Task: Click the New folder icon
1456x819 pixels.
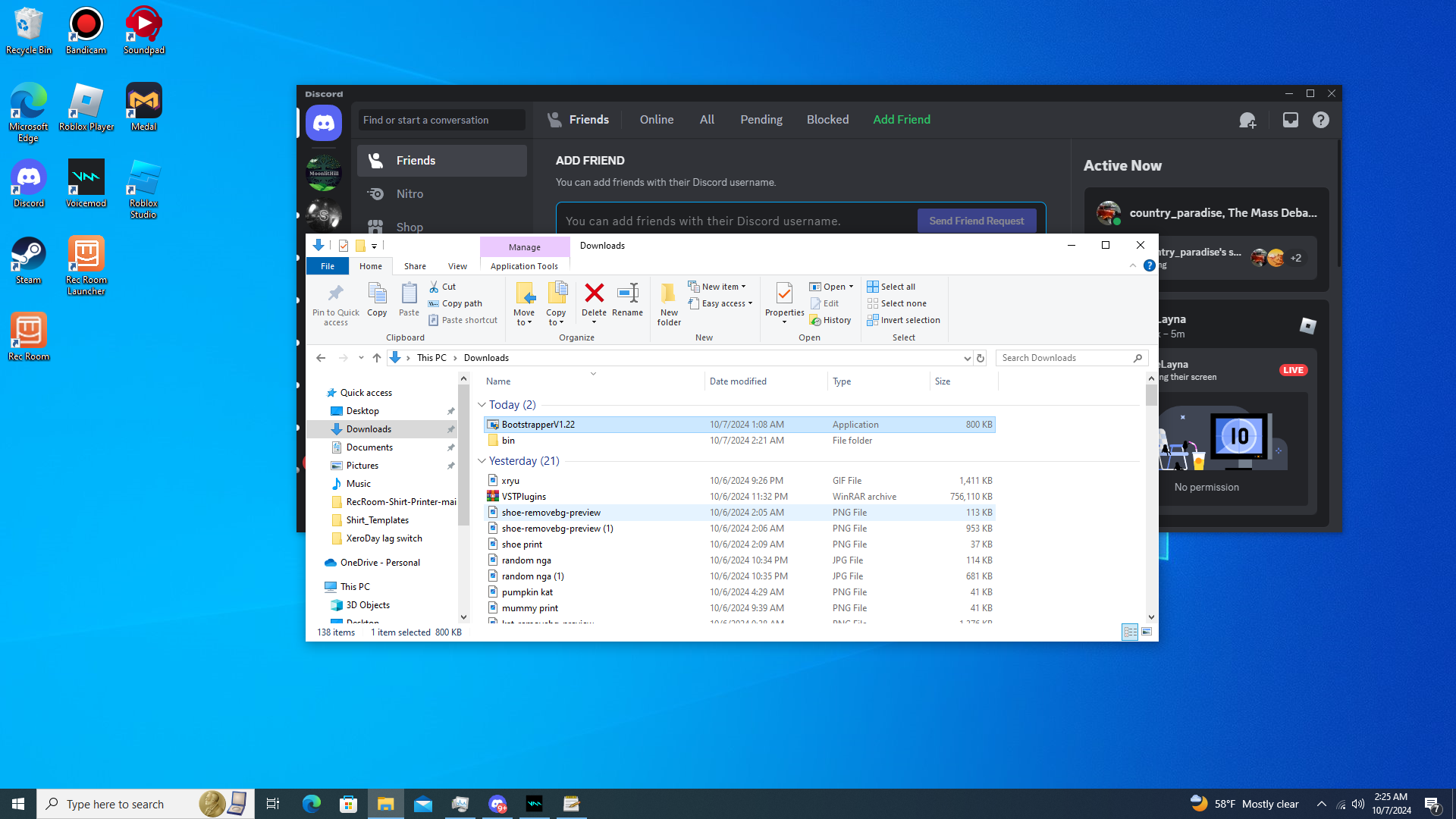Action: pyautogui.click(x=668, y=294)
